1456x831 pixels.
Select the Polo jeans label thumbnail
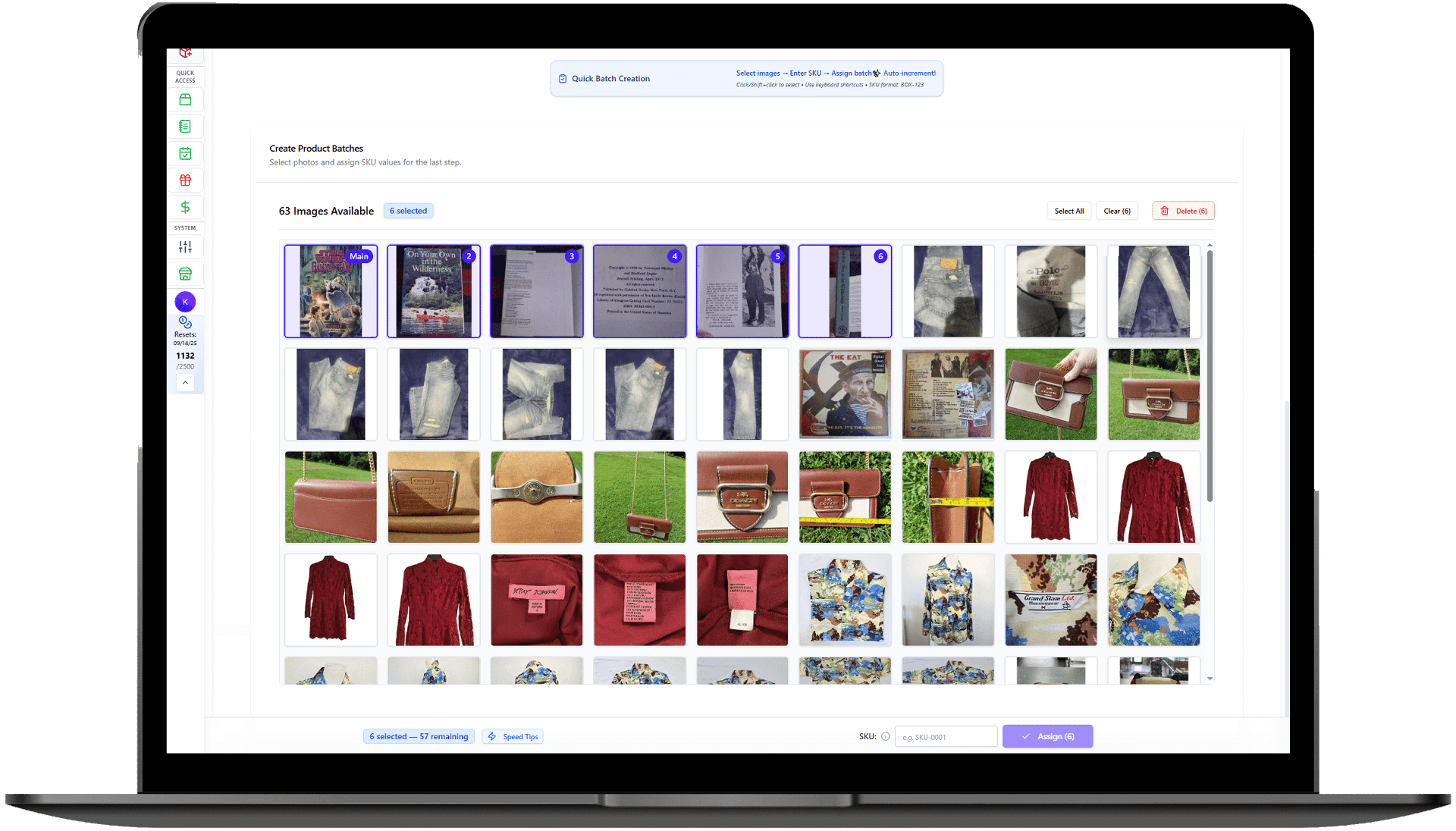1050,291
